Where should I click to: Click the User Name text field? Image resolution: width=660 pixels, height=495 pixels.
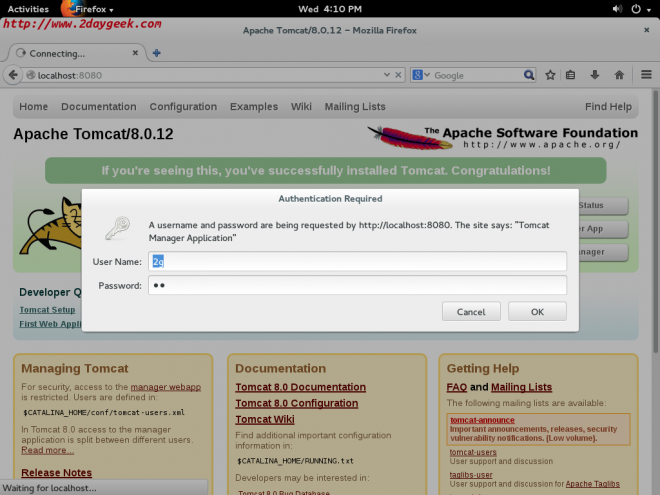tap(357, 261)
